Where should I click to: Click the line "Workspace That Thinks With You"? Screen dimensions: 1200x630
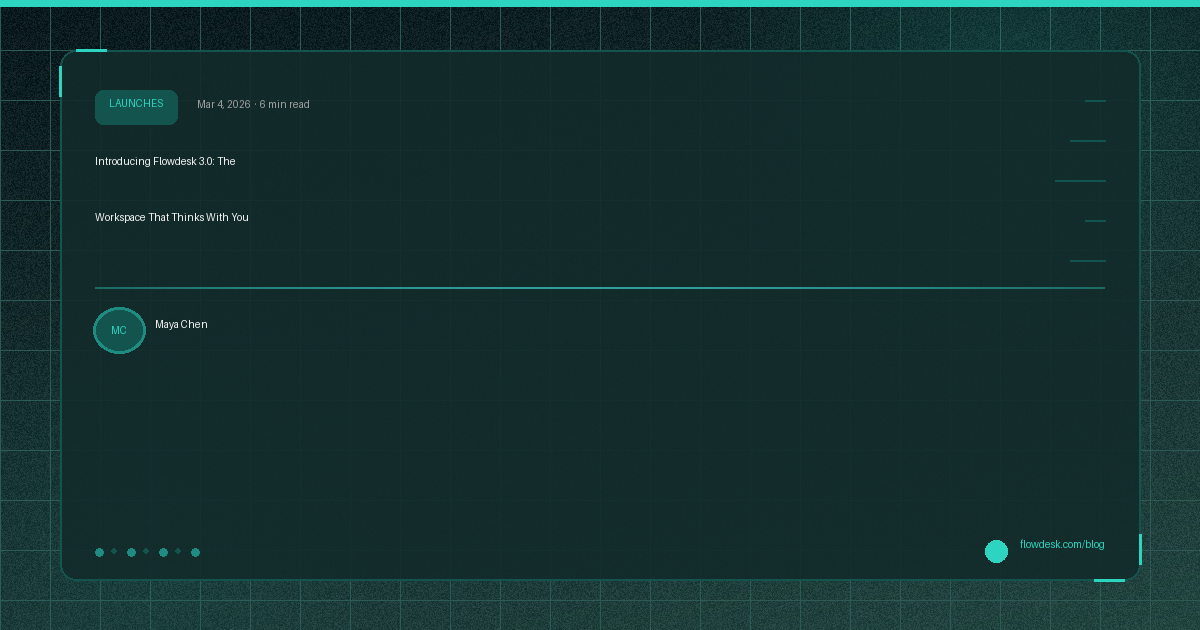pyautogui.click(x=172, y=217)
